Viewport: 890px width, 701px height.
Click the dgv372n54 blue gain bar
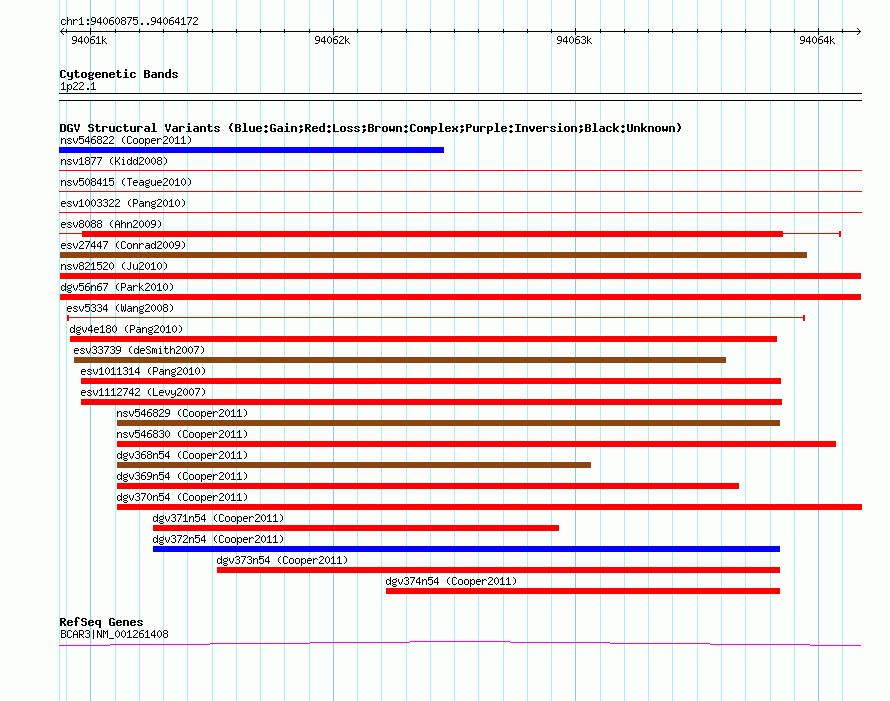[467, 549]
